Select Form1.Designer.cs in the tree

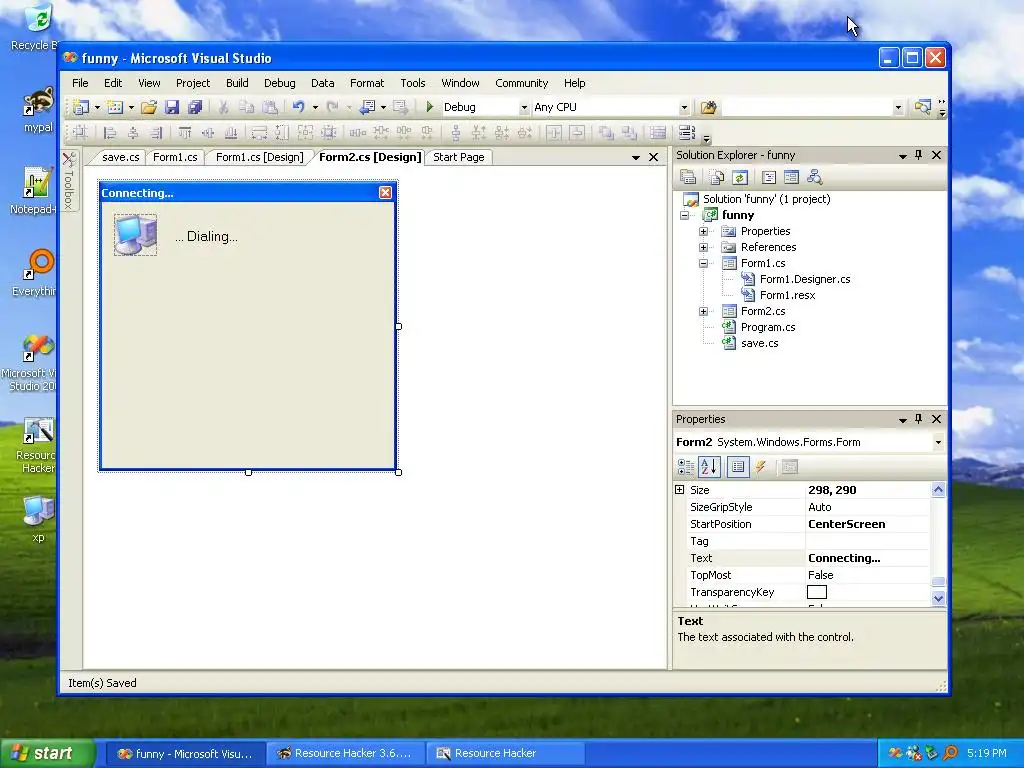(x=805, y=279)
